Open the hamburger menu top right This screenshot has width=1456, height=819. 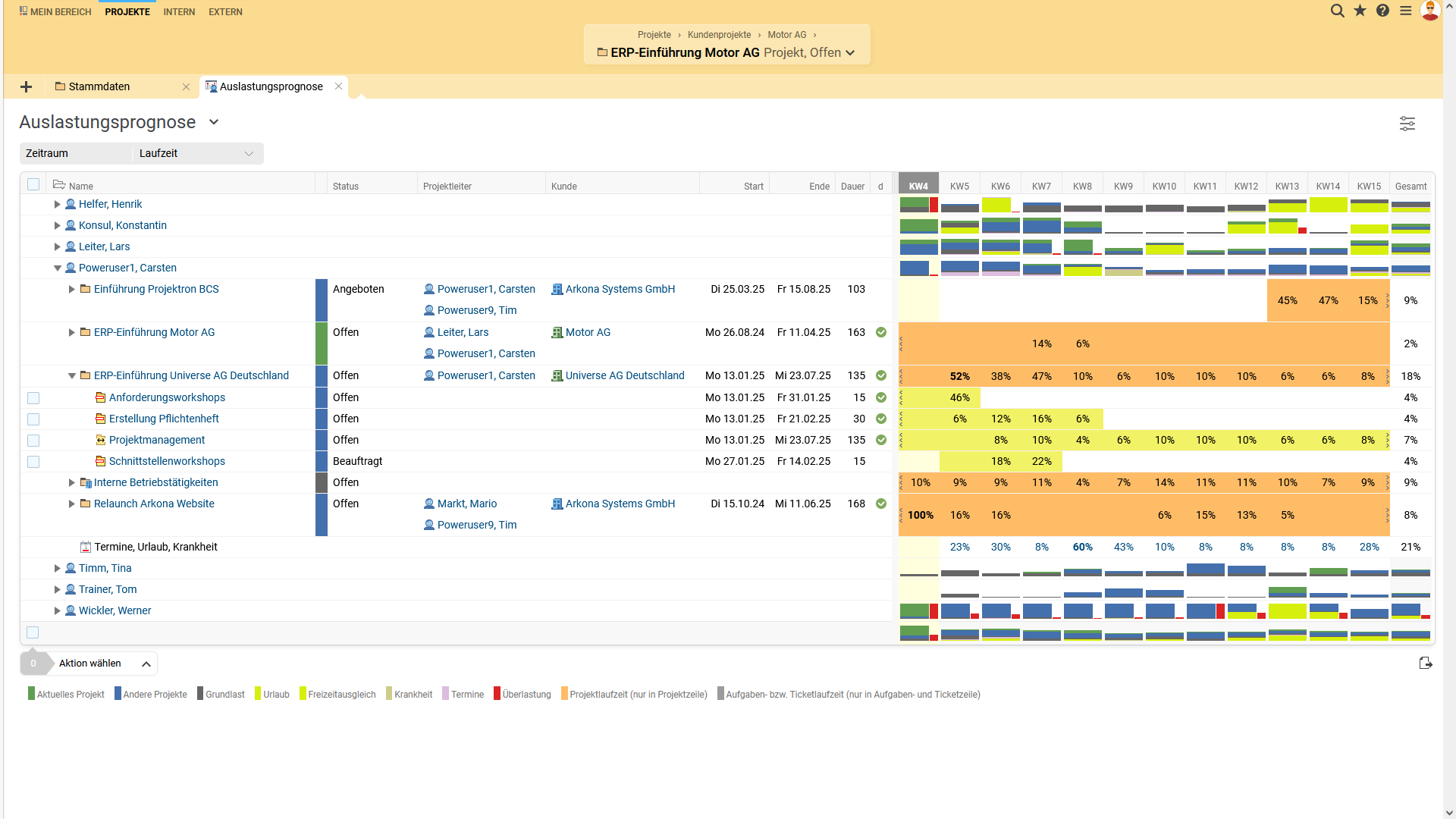[x=1405, y=11]
